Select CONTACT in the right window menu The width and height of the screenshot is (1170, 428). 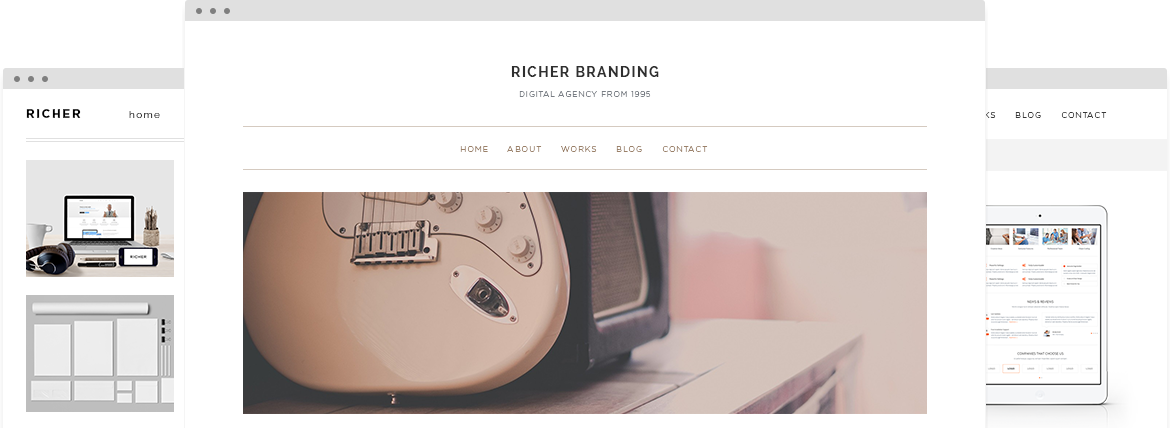pos(1083,115)
